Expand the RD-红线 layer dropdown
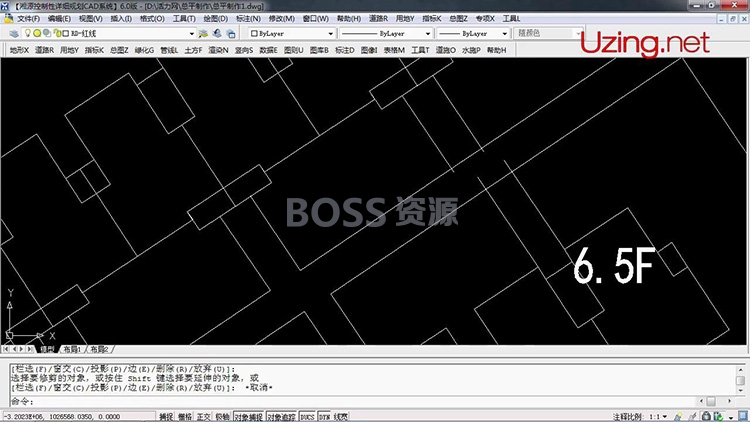750x422 pixels. [x=191, y=34]
